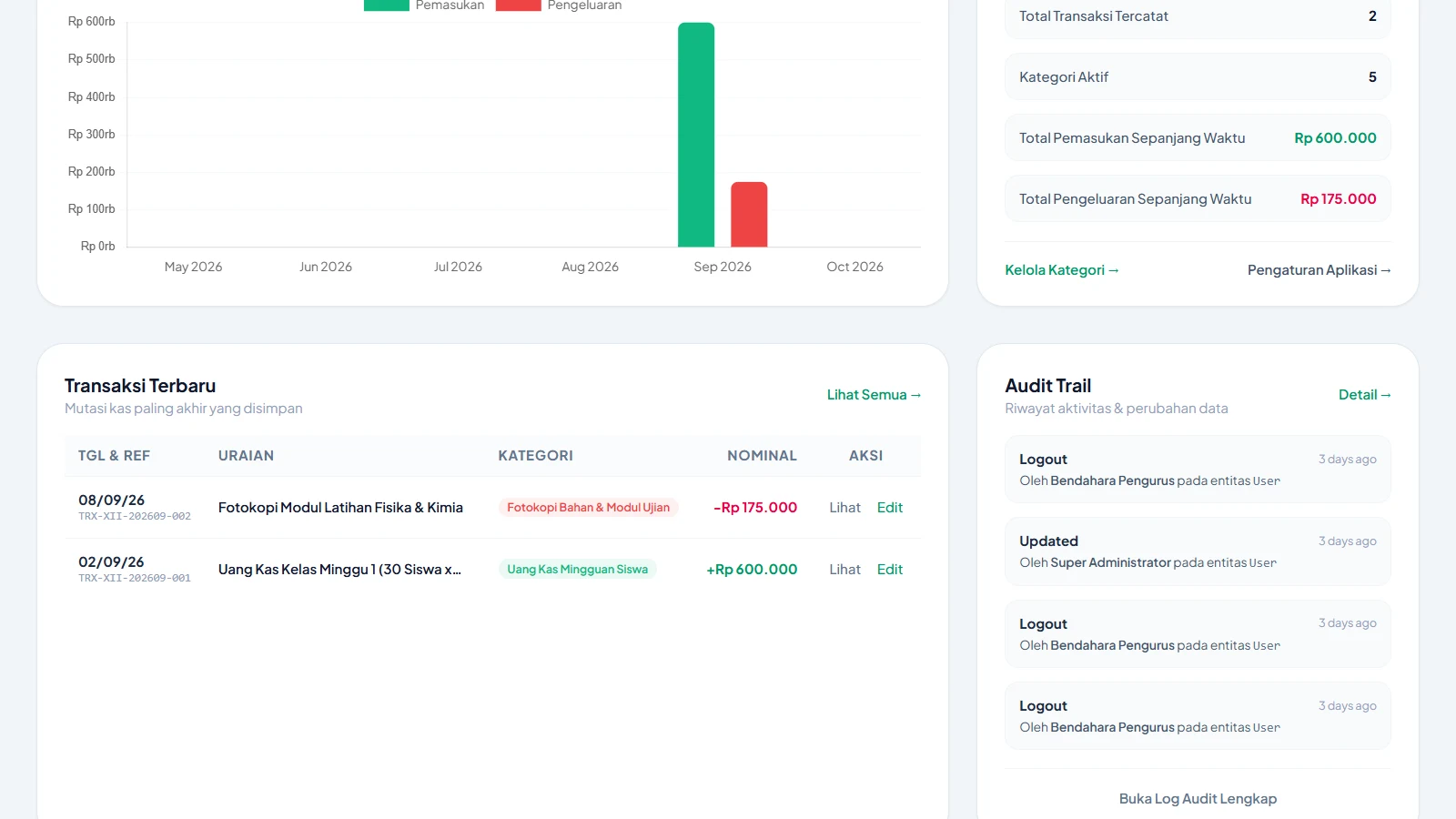Click the Kategori Aktif row

click(1198, 77)
